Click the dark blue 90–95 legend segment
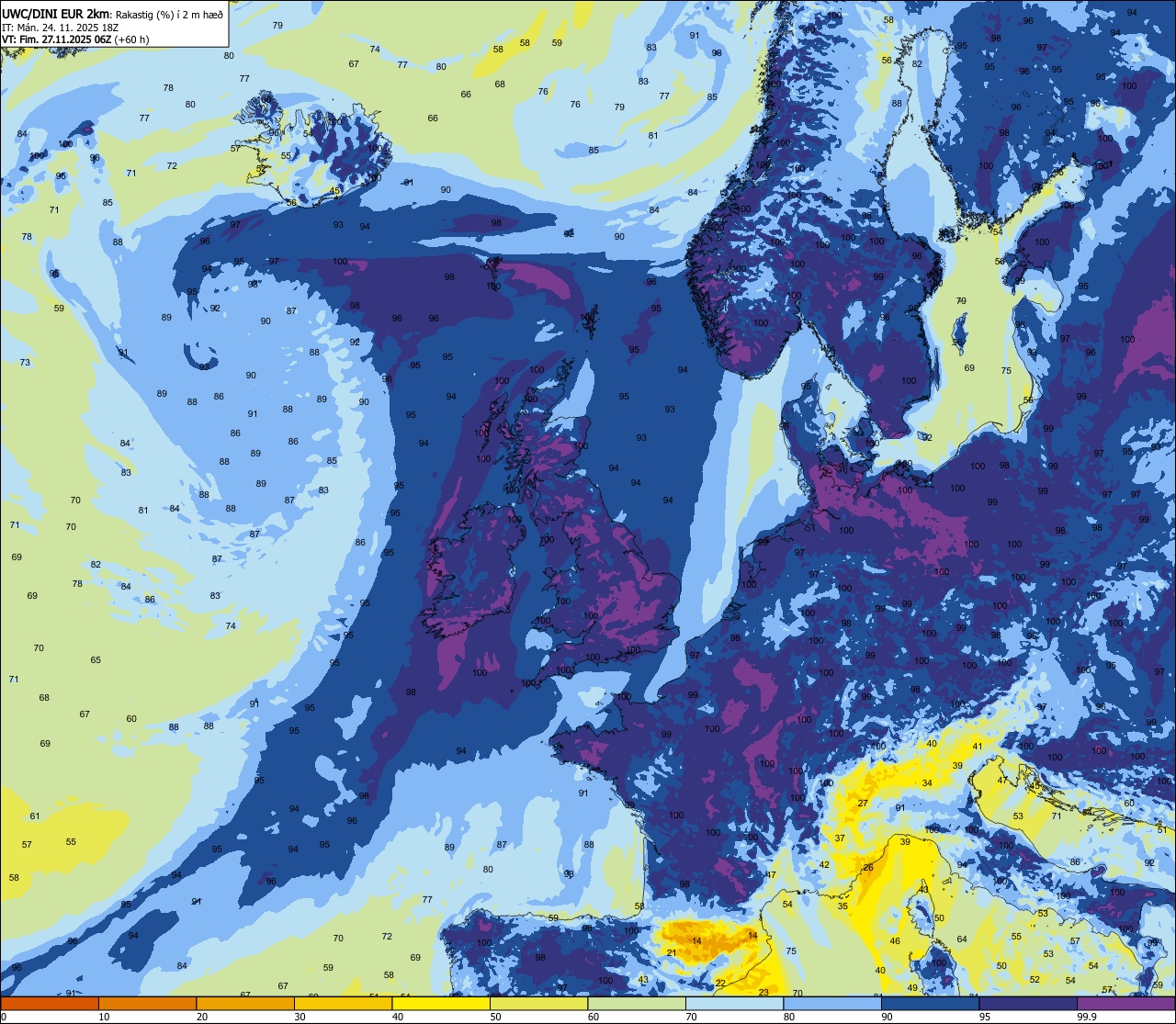This screenshot has width=1176, height=1024. click(930, 1003)
